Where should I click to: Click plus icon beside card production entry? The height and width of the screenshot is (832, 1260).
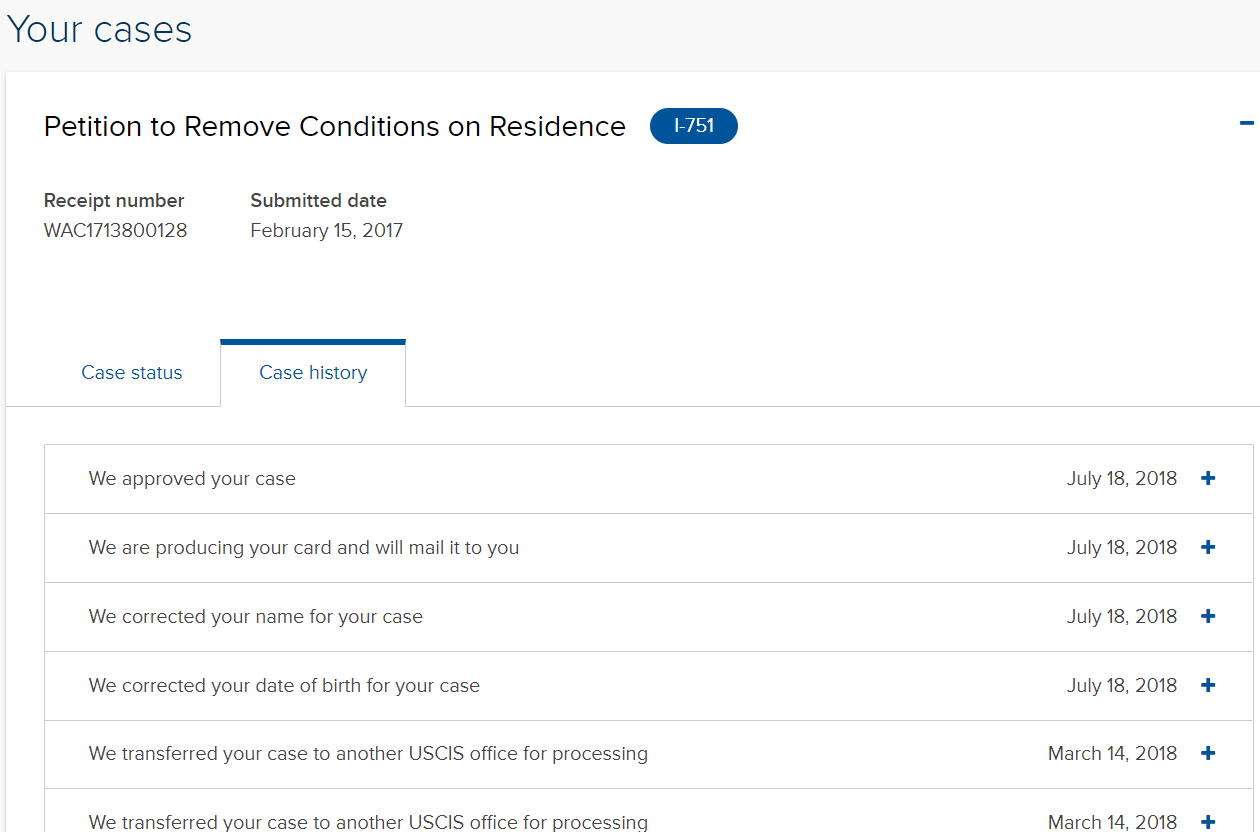click(x=1208, y=548)
